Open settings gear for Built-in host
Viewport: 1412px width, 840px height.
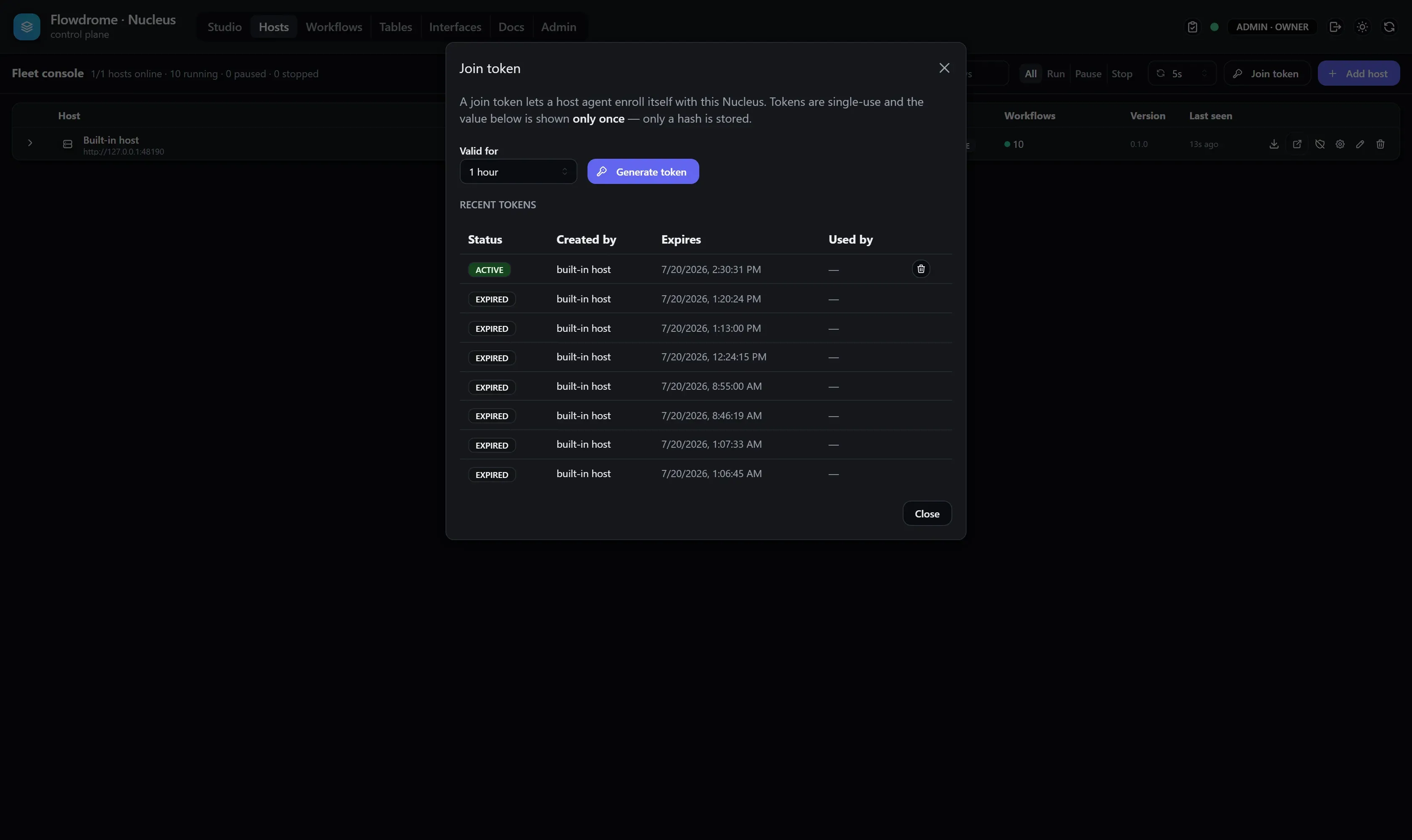point(1340,144)
